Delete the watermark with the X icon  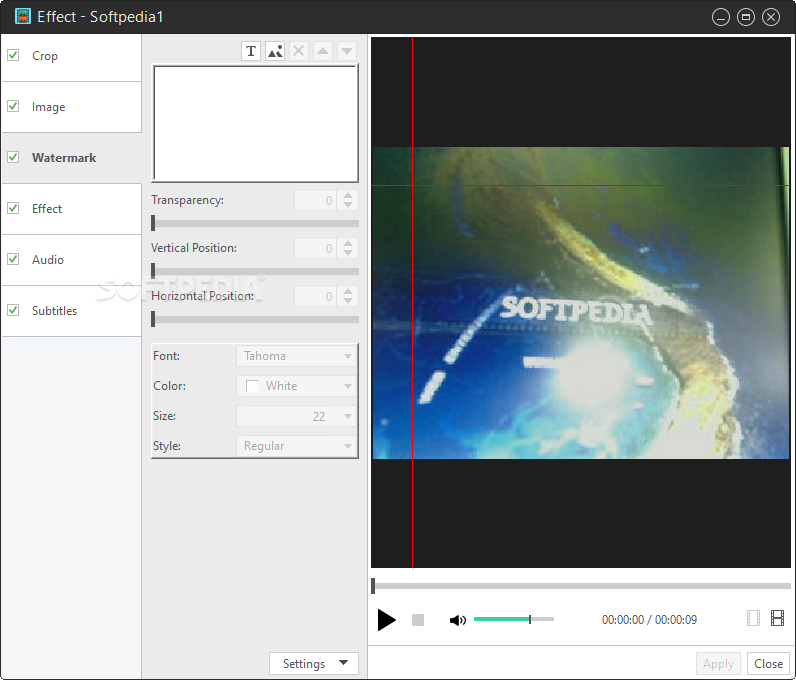coord(299,51)
